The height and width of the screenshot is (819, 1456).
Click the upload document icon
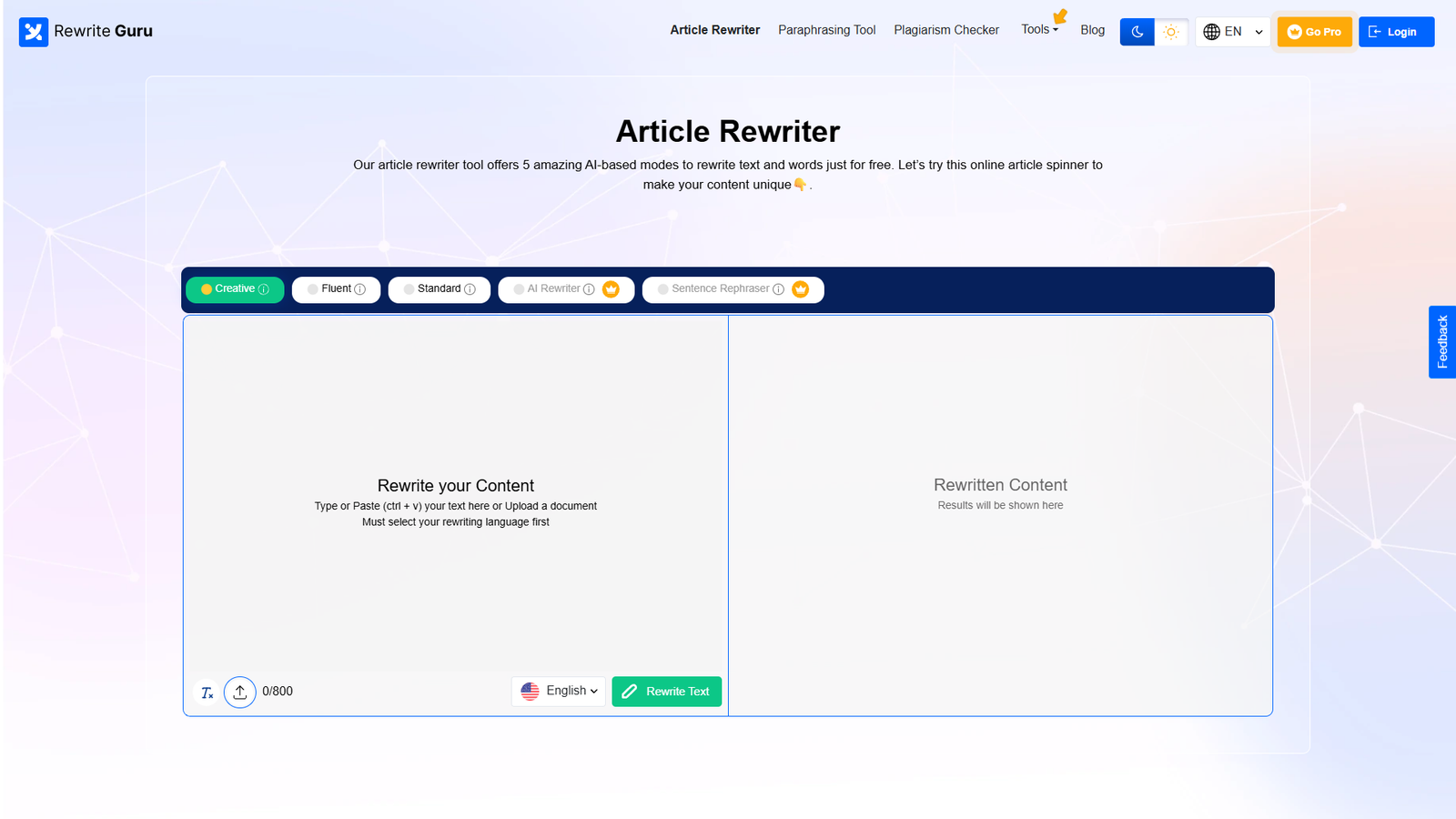tap(240, 693)
